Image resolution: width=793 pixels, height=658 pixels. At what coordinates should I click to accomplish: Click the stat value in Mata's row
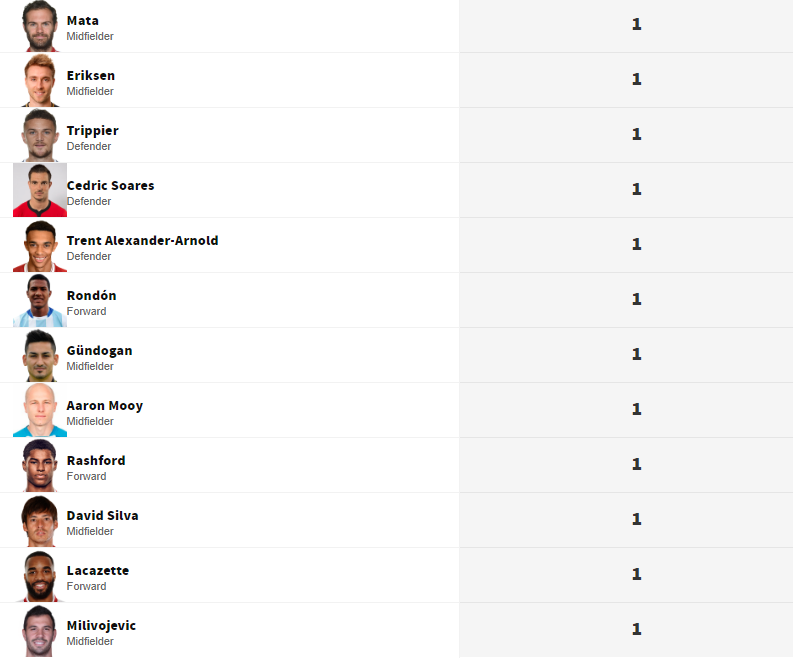pyautogui.click(x=636, y=24)
